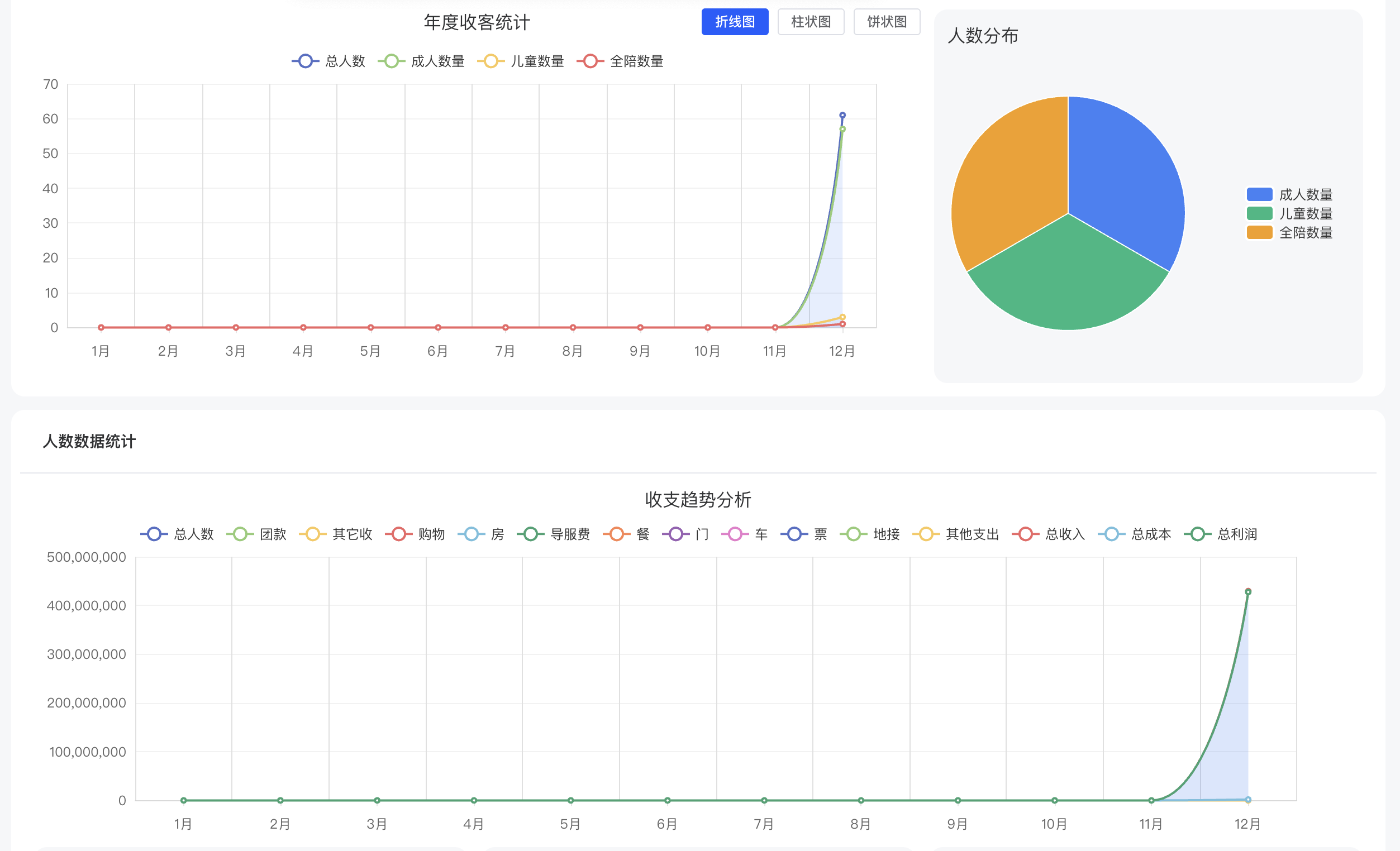The height and width of the screenshot is (851, 1400).
Task: Click the 全陪数量 legend circle icon
Action: (590, 61)
